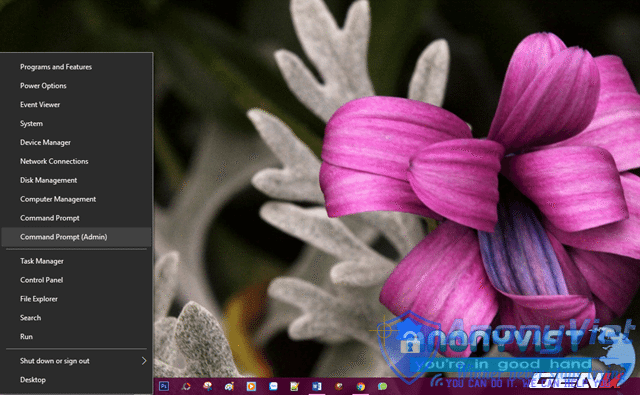Open Photoshop from the taskbar

[164, 386]
